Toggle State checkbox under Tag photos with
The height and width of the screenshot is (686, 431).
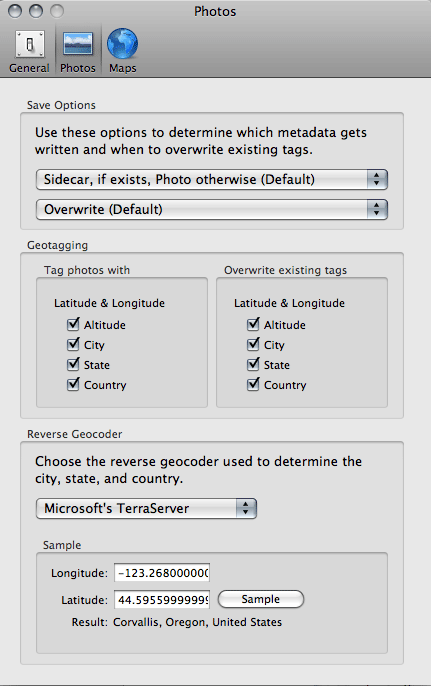73,364
